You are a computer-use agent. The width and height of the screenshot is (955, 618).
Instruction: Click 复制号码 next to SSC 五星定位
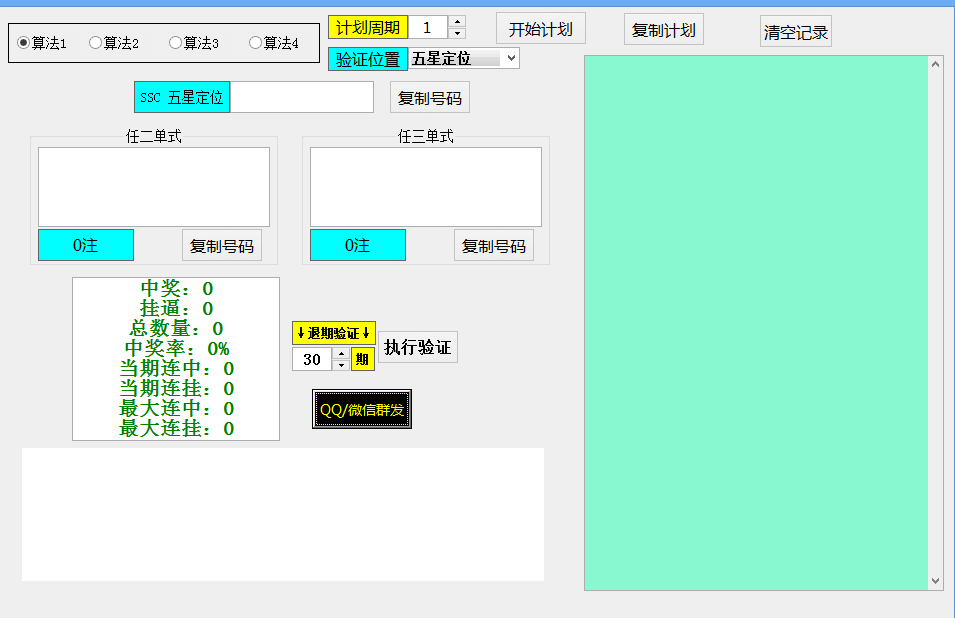click(430, 97)
